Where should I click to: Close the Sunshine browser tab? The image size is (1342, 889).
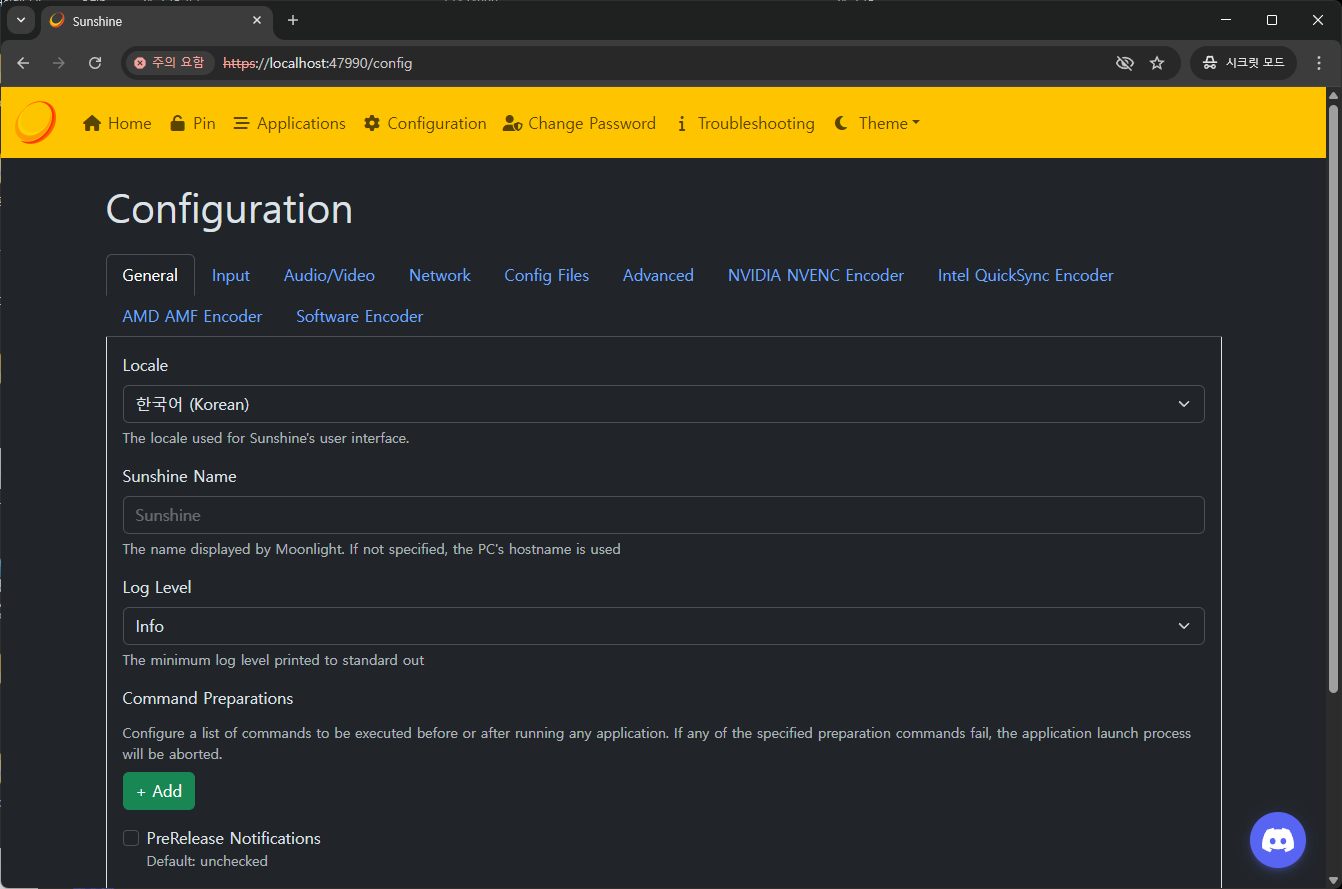[x=257, y=20]
